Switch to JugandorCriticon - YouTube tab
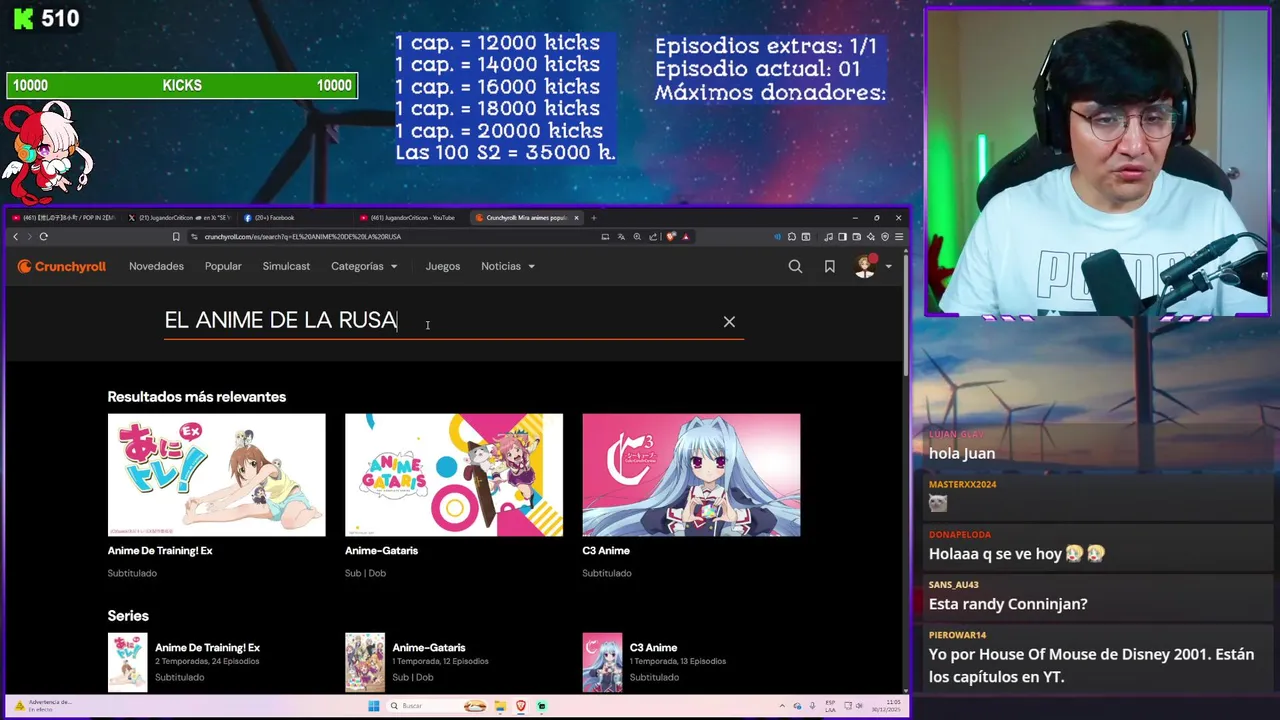This screenshot has height=720, width=1280. [411, 217]
